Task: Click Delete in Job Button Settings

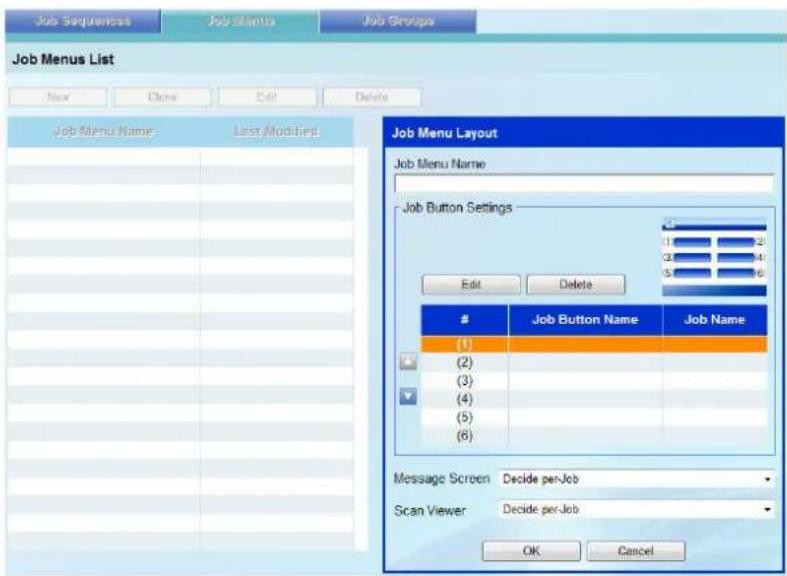Action: point(576,284)
